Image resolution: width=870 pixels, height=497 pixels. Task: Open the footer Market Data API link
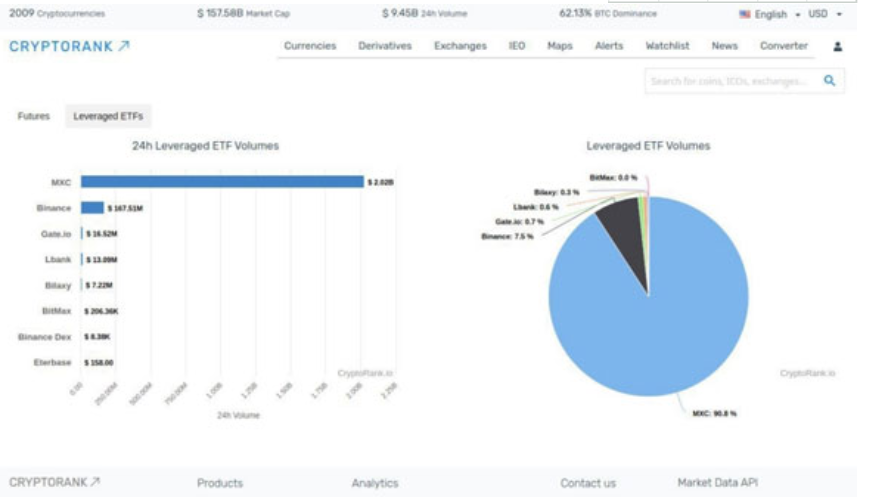717,483
